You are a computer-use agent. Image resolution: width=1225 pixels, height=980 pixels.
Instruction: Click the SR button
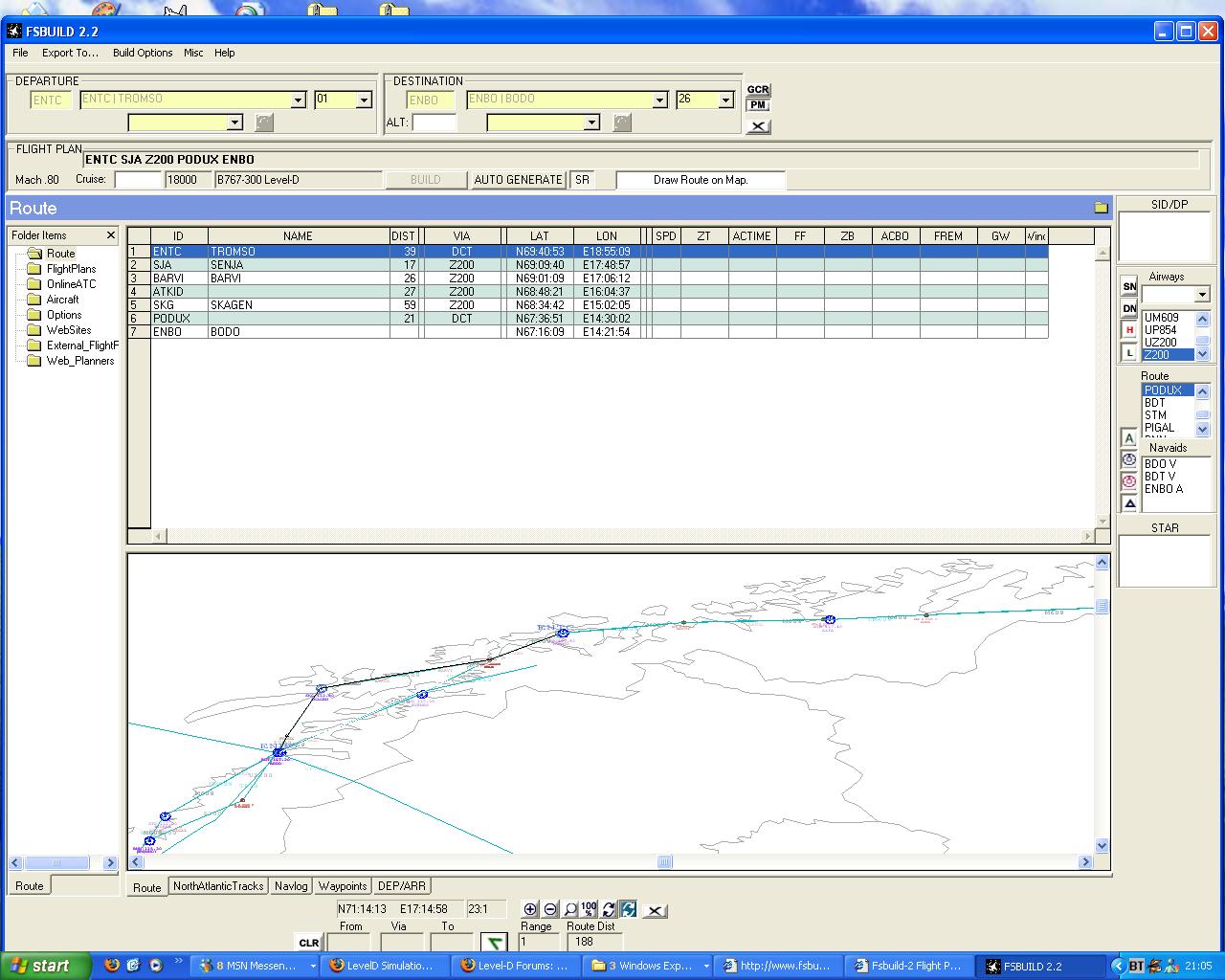582,180
